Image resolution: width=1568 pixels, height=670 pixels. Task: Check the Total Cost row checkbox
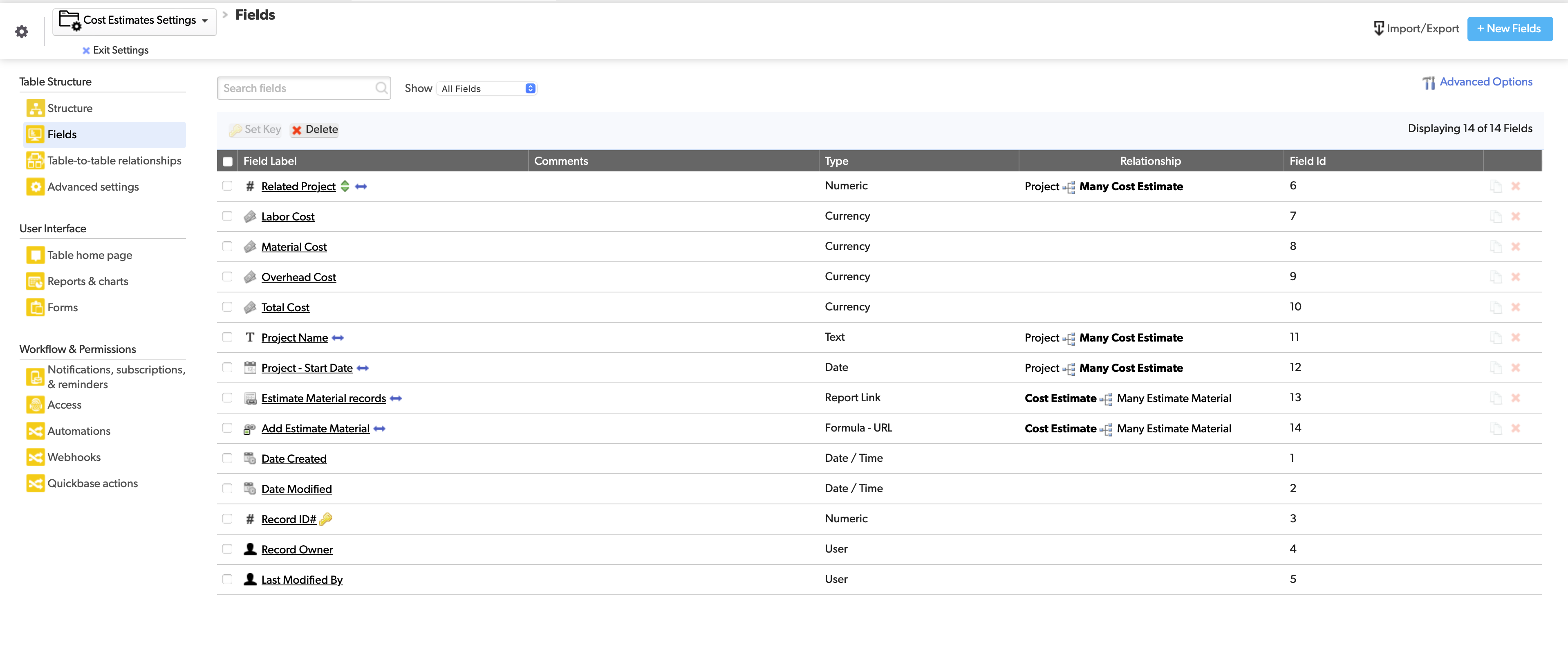[x=227, y=307]
